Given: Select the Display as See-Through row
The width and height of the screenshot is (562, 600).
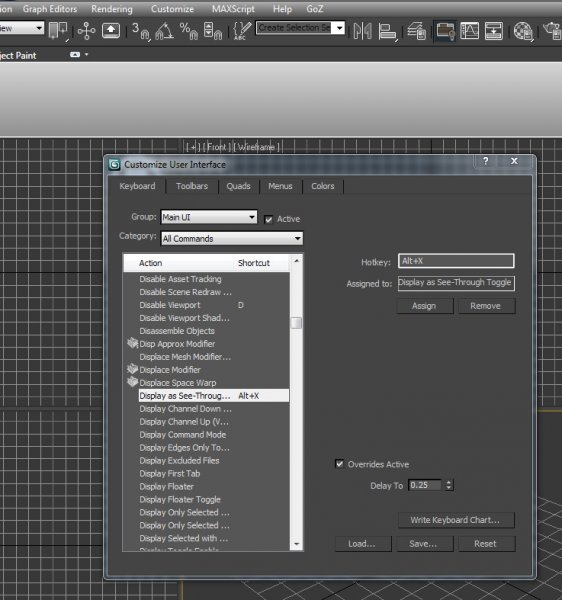Looking at the screenshot, I should [x=213, y=396].
